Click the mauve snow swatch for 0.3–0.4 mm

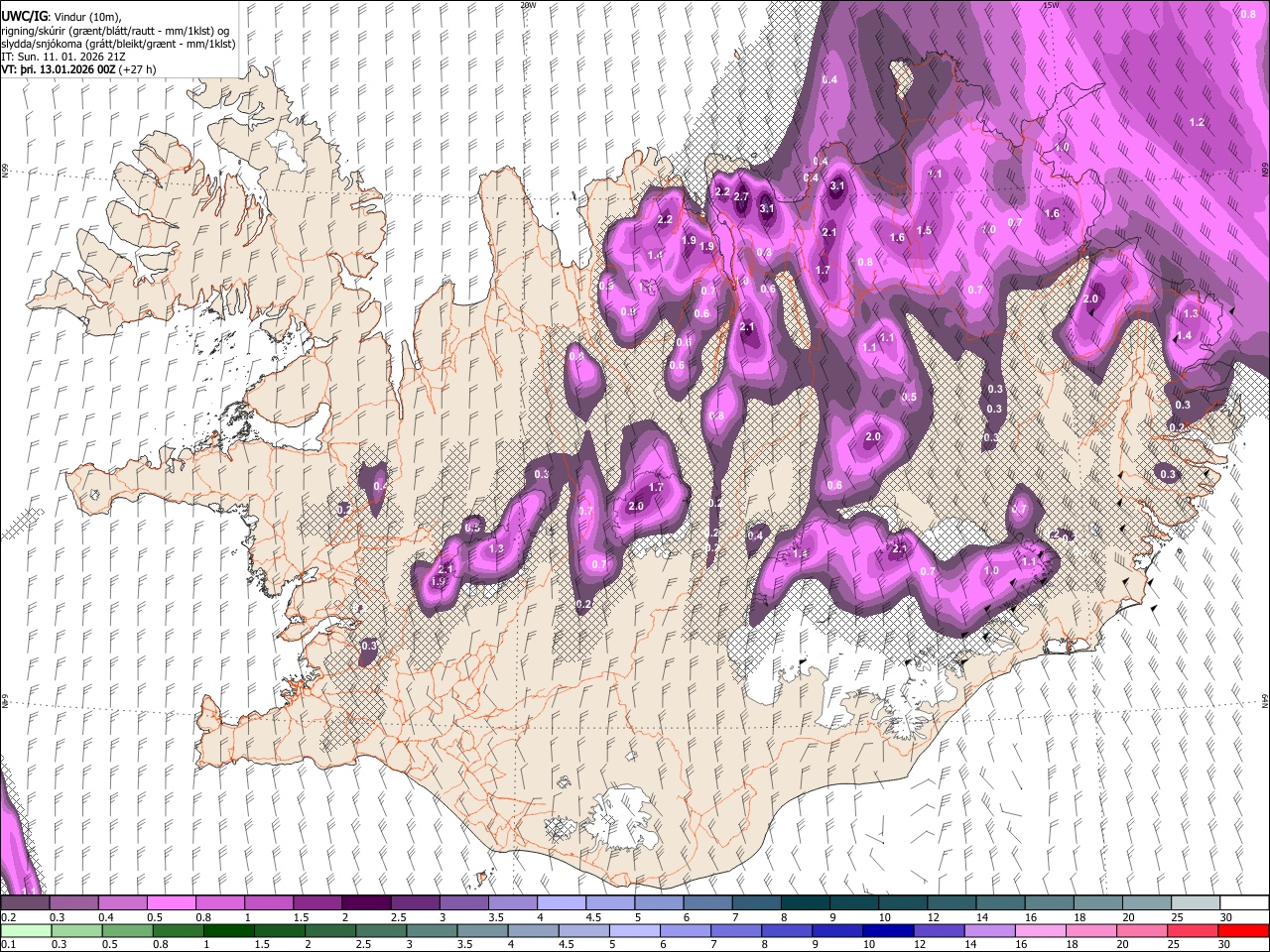(x=73, y=903)
